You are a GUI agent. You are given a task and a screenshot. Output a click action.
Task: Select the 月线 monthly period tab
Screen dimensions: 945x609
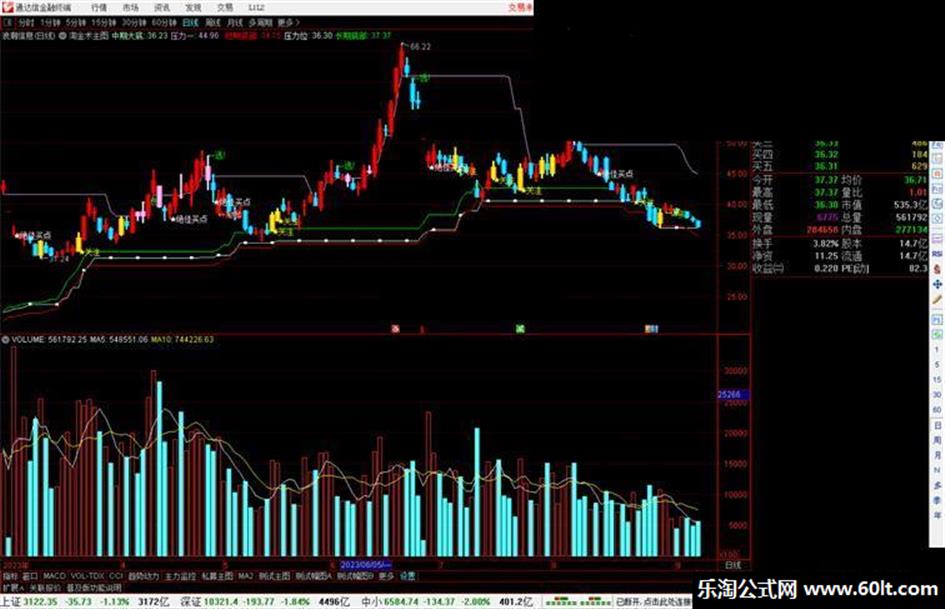click(x=234, y=22)
